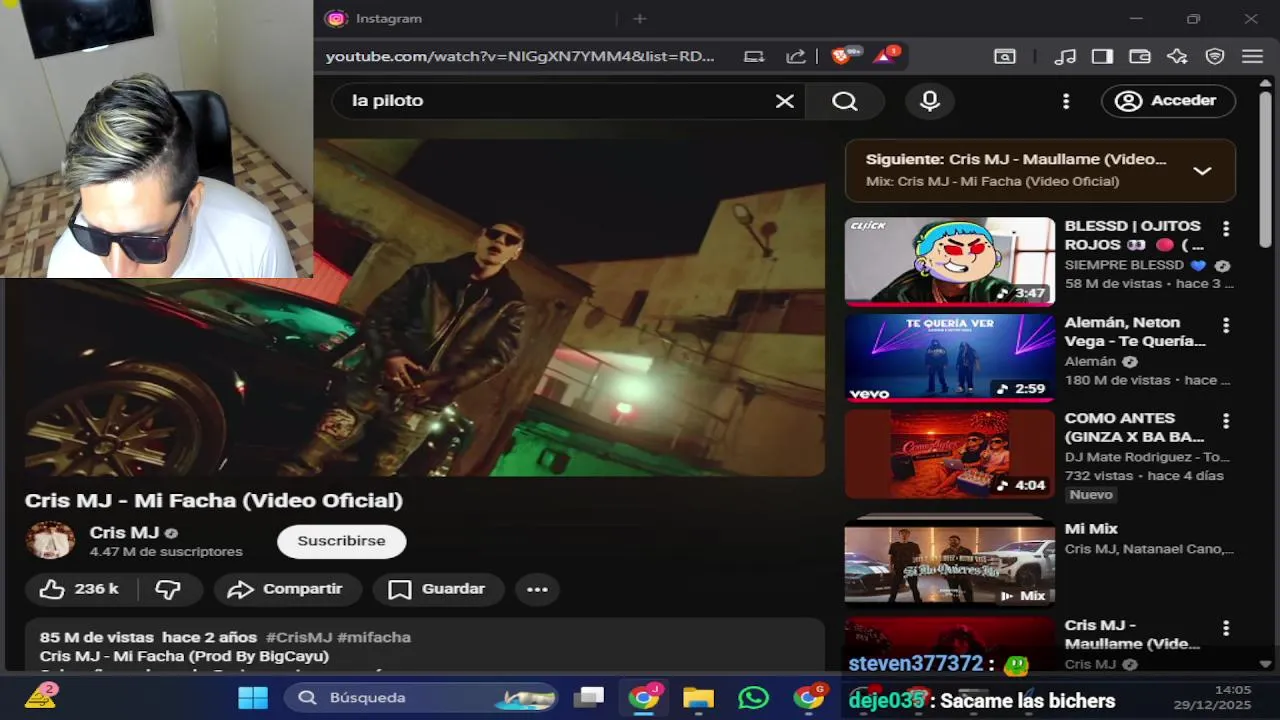The image size is (1280, 720).
Task: Click the Mi Mix title link
Action: pos(1091,528)
